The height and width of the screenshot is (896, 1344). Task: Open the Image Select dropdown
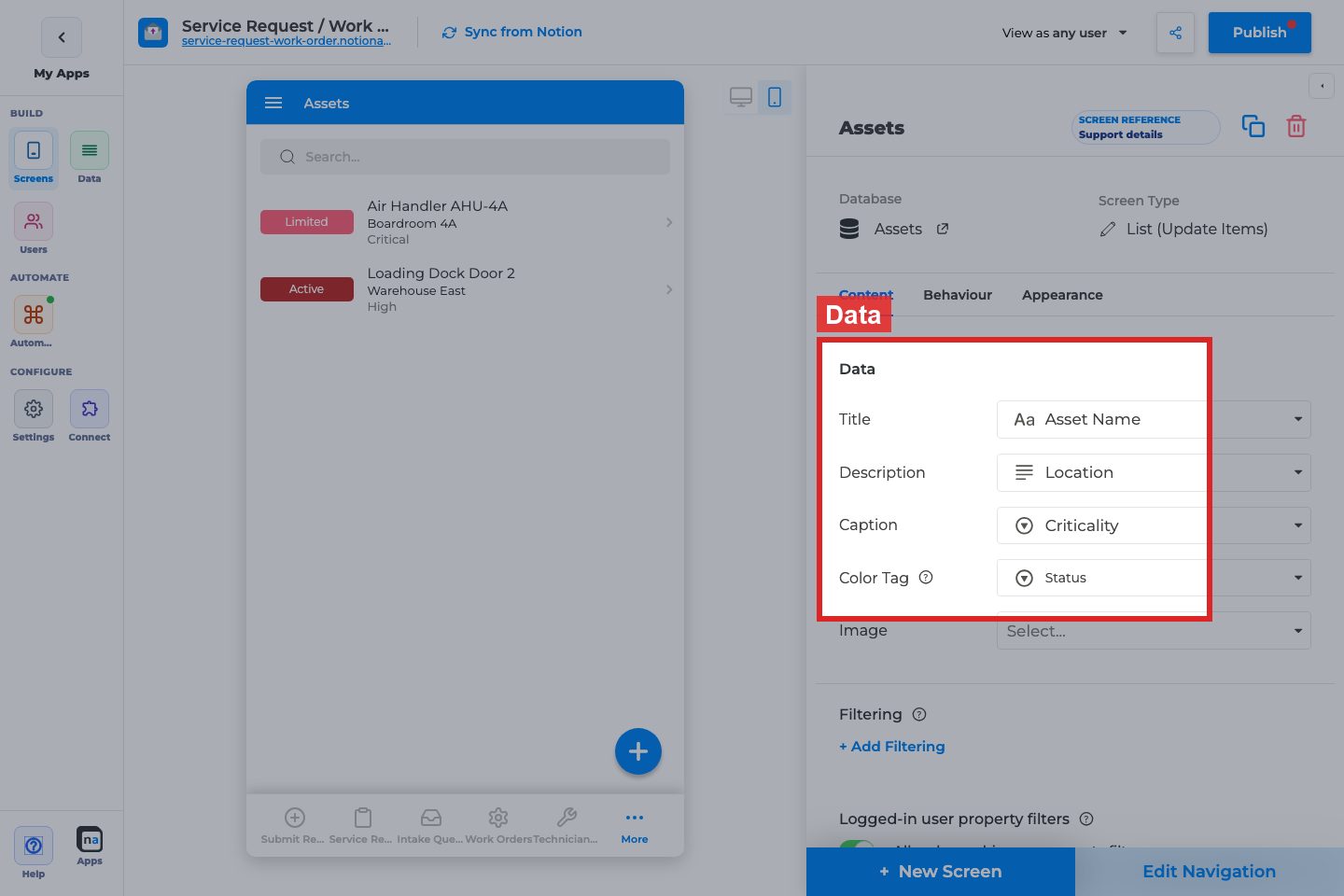point(1154,631)
